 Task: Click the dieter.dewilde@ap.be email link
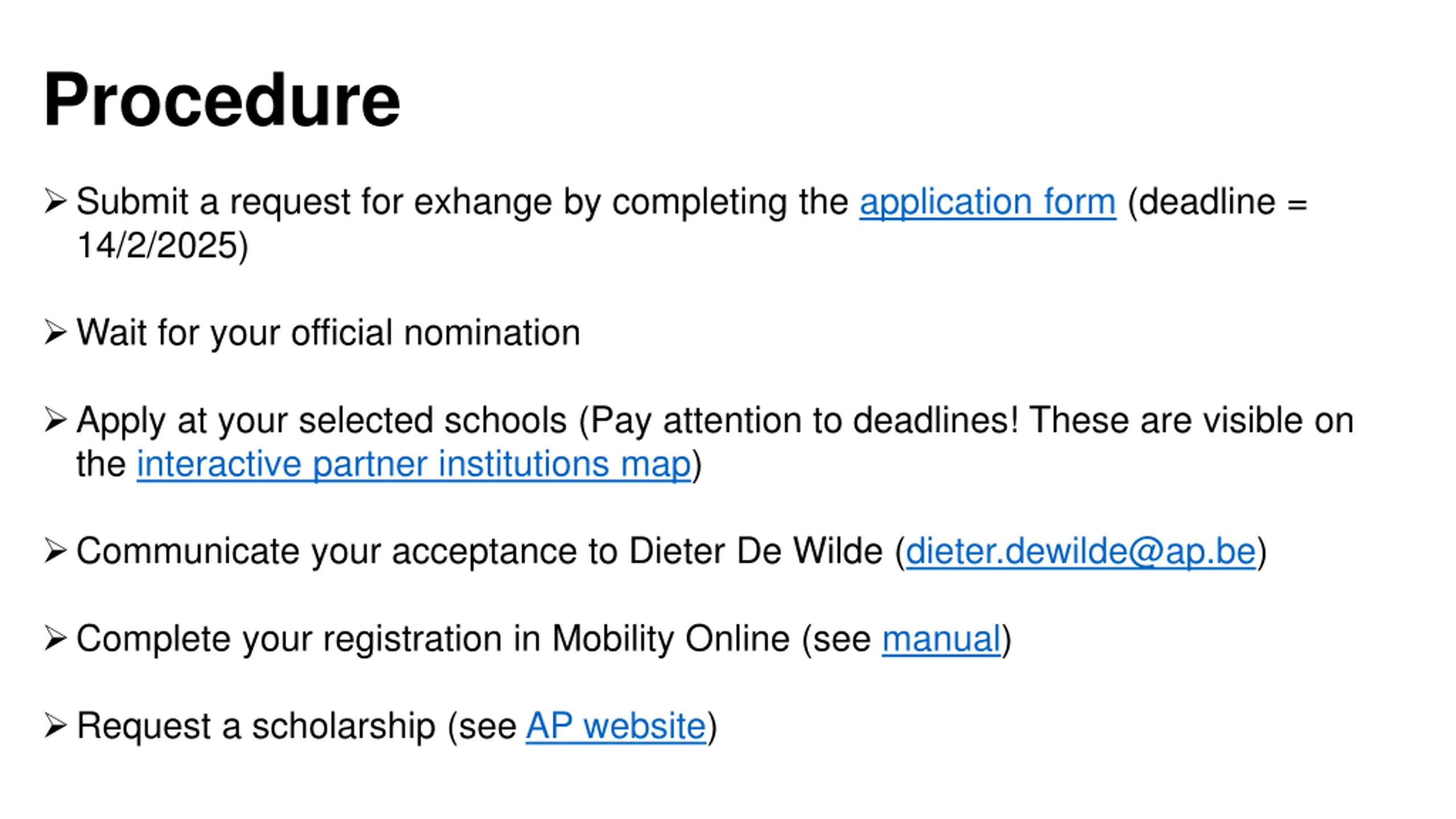[1081, 551]
